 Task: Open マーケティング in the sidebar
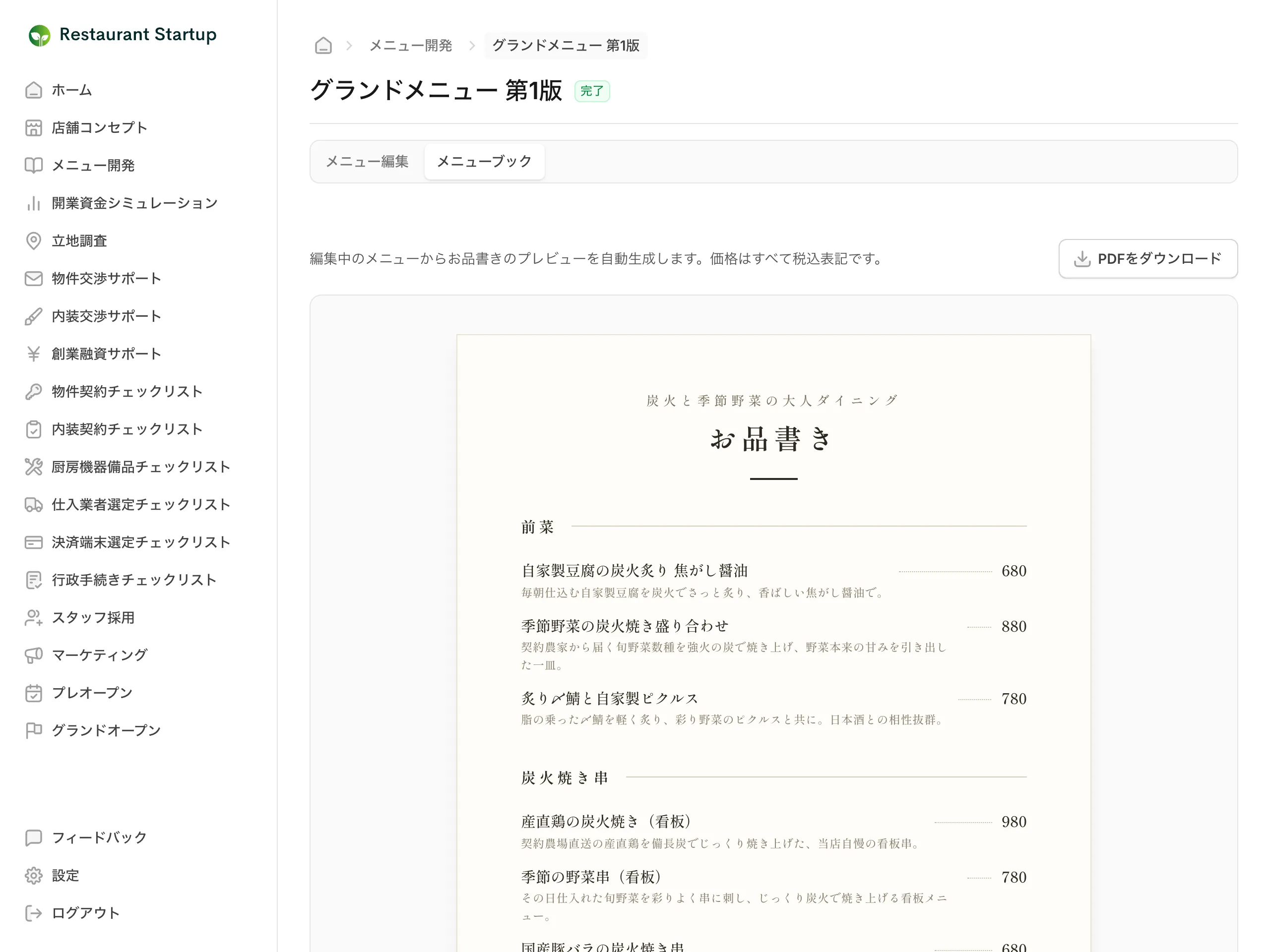pos(99,655)
